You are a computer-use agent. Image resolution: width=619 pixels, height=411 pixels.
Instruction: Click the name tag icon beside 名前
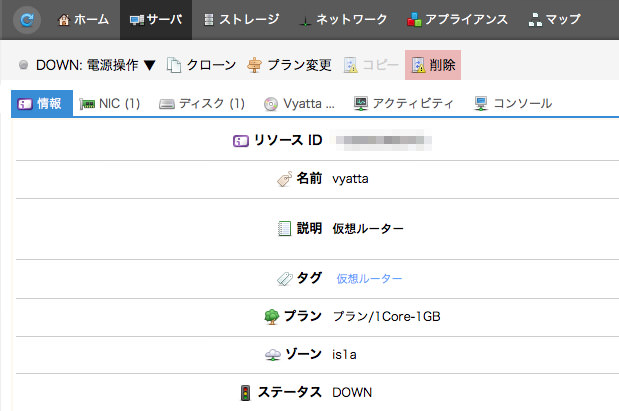click(x=283, y=179)
